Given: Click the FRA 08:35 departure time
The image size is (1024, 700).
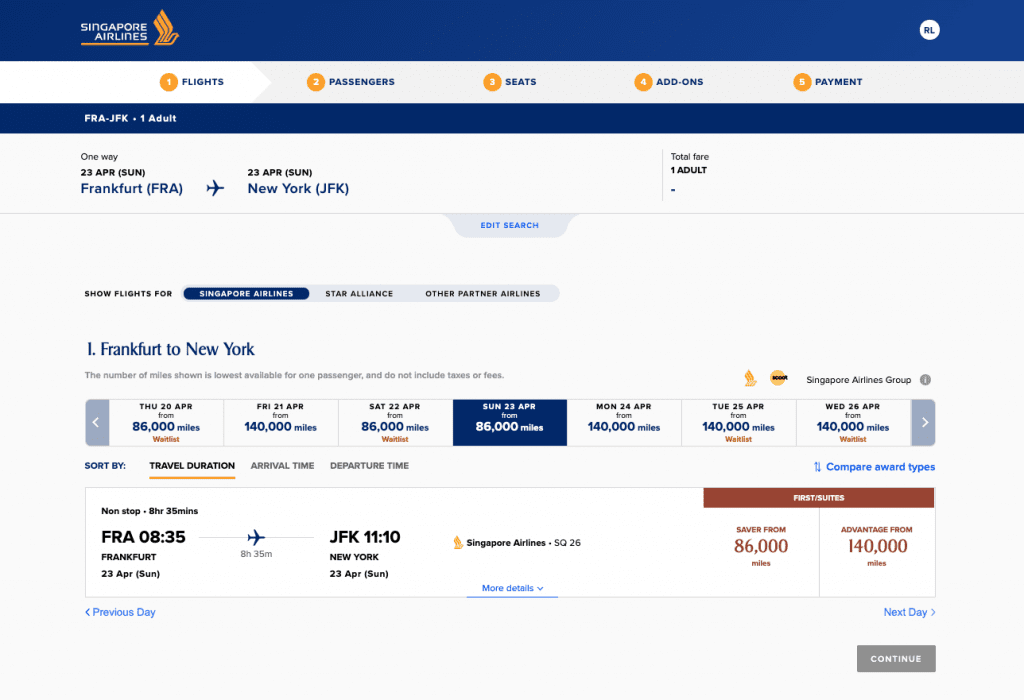Looking at the screenshot, I should pyautogui.click(x=143, y=537).
